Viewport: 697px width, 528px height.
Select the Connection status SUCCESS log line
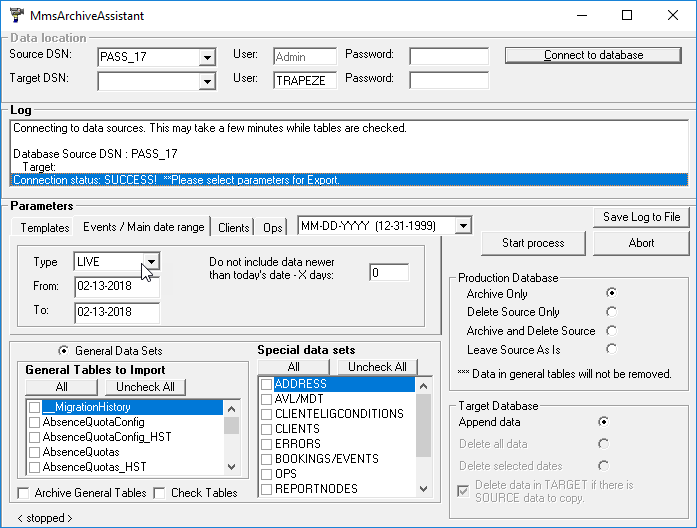[349, 180]
